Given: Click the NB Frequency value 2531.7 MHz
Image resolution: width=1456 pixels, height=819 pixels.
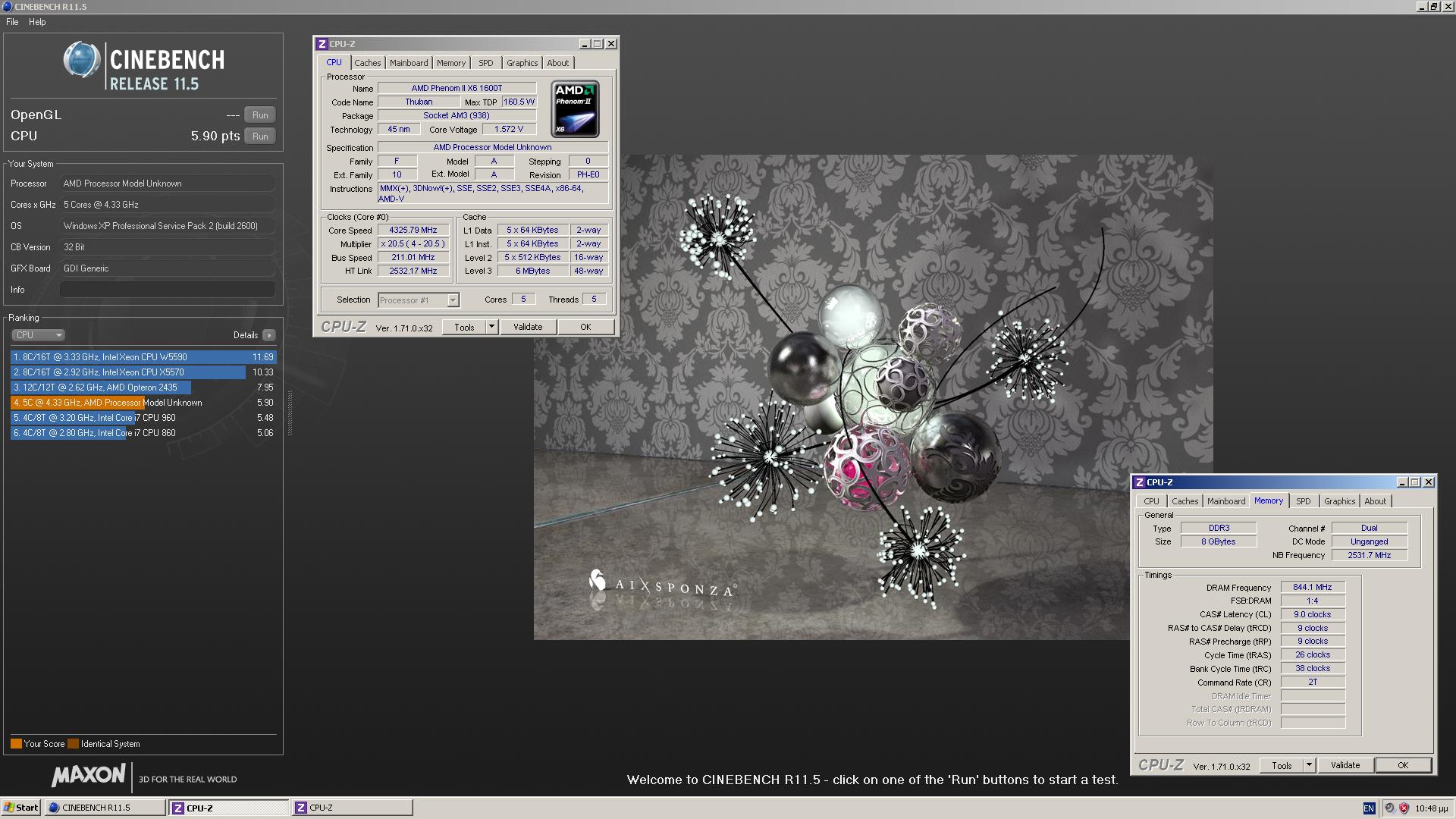Looking at the screenshot, I should coord(1370,556).
